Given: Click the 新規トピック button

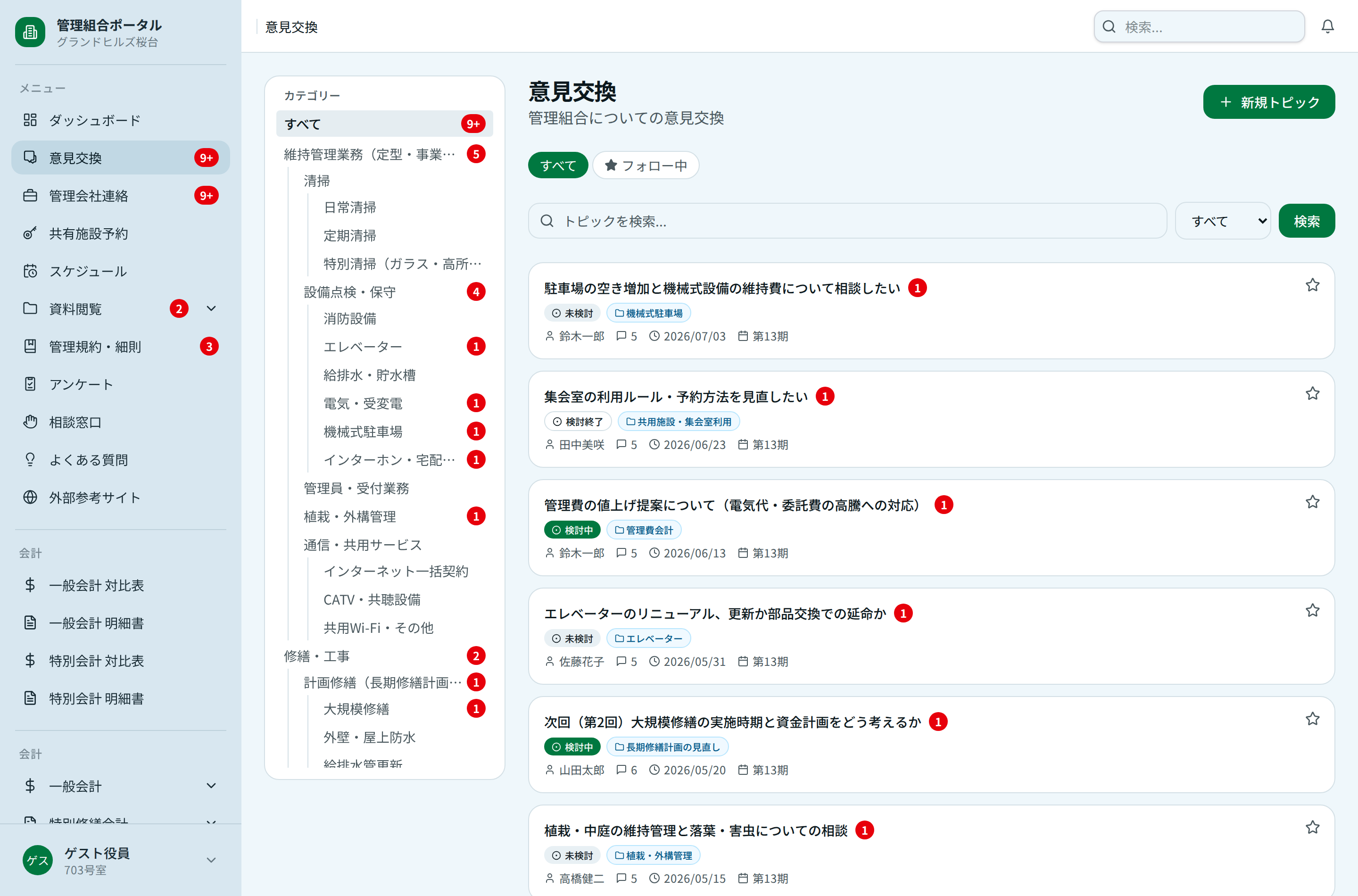Looking at the screenshot, I should pos(1269,102).
